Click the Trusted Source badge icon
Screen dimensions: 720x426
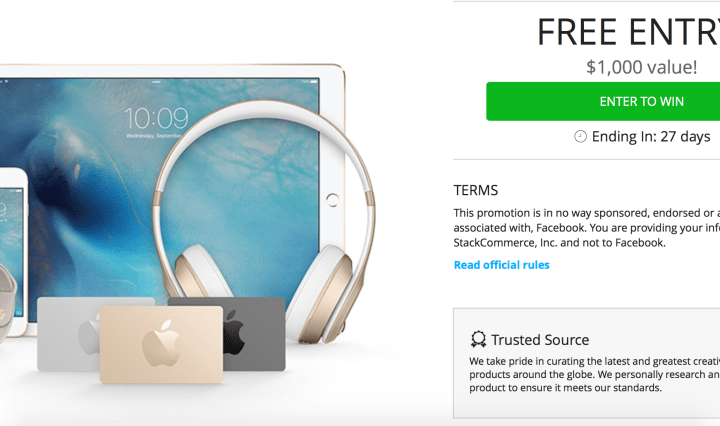click(478, 339)
